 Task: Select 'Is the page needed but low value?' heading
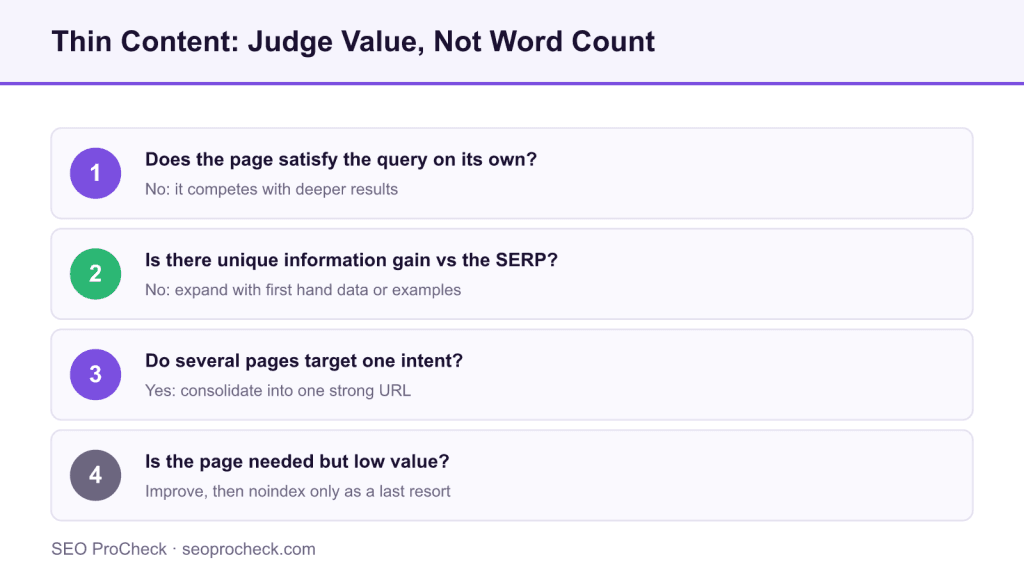[x=297, y=461]
